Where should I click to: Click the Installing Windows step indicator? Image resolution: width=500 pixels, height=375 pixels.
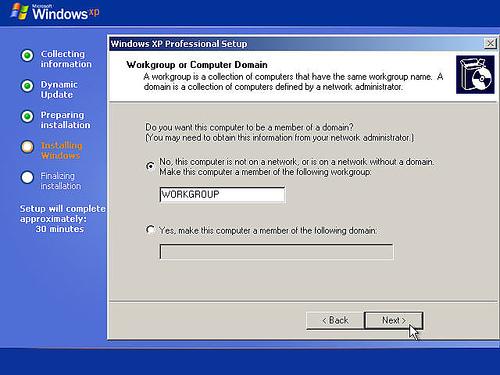[x=27, y=147]
